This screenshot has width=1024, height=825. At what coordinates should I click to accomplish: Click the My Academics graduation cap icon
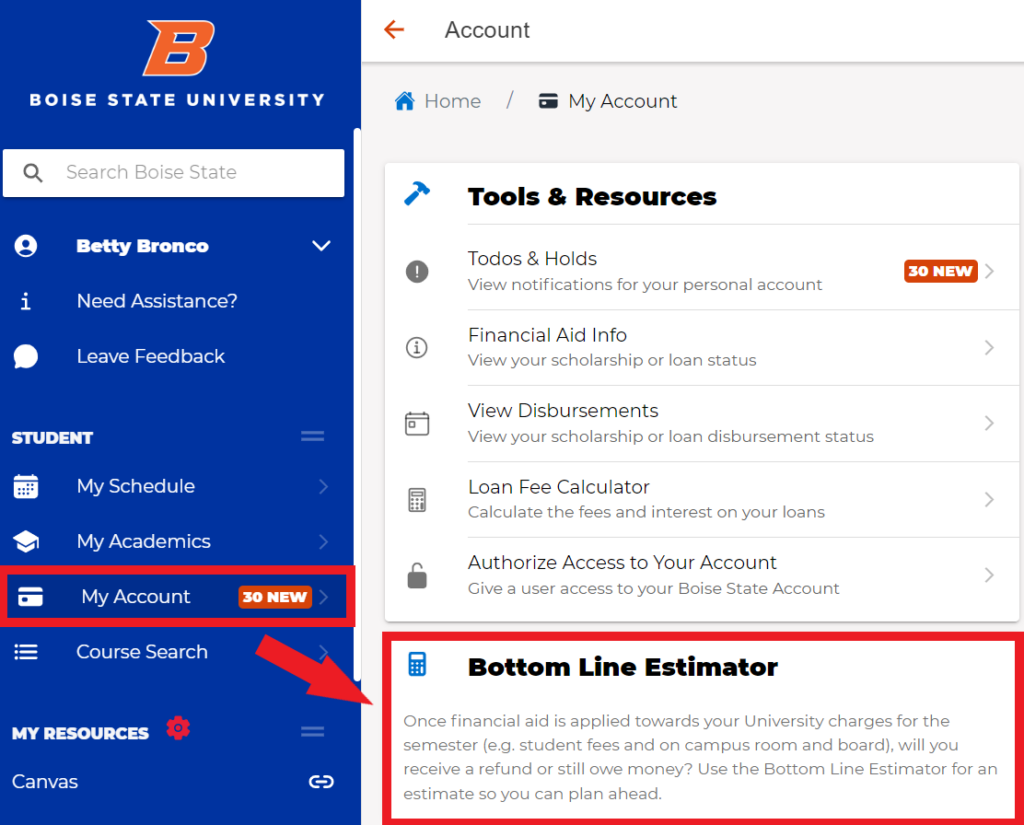click(x=25, y=542)
